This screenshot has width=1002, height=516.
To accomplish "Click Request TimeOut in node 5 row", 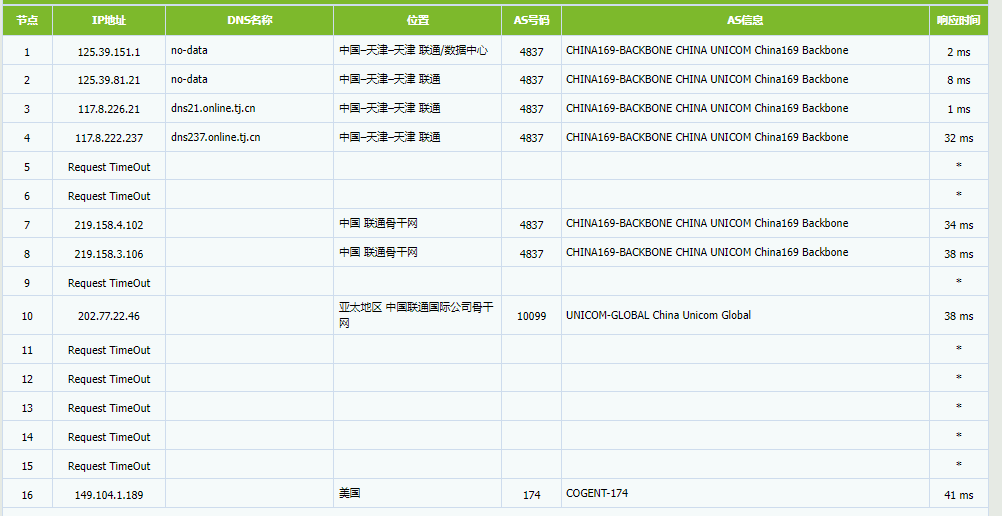I will pyautogui.click(x=109, y=168).
